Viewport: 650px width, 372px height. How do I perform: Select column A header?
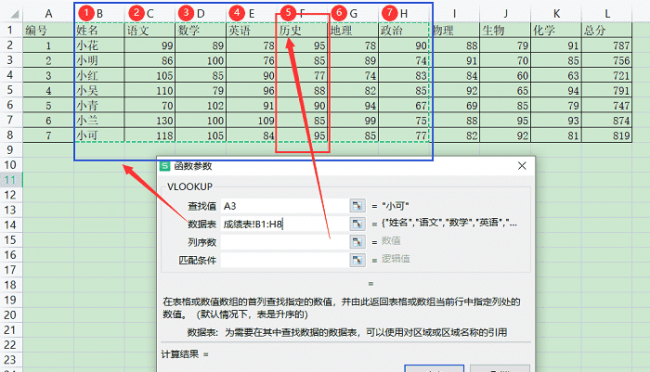click(x=49, y=14)
